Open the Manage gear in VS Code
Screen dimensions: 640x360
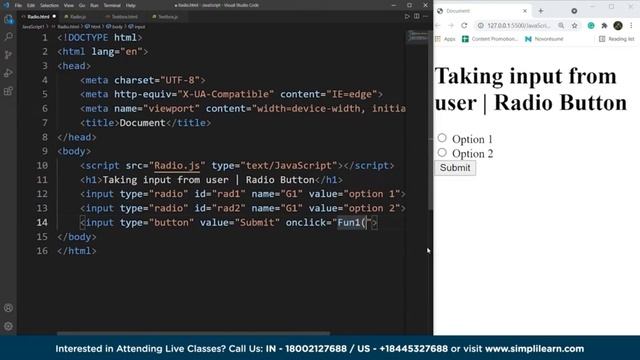(8, 326)
